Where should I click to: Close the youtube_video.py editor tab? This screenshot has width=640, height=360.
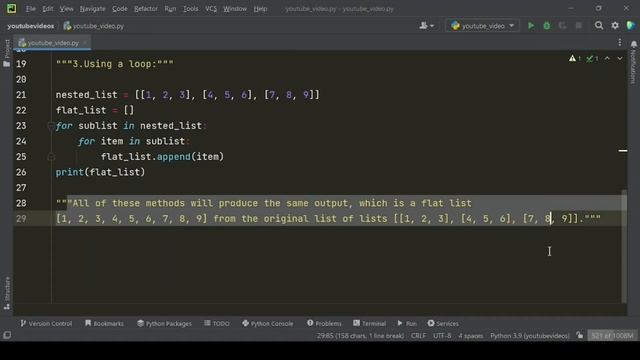(85, 42)
